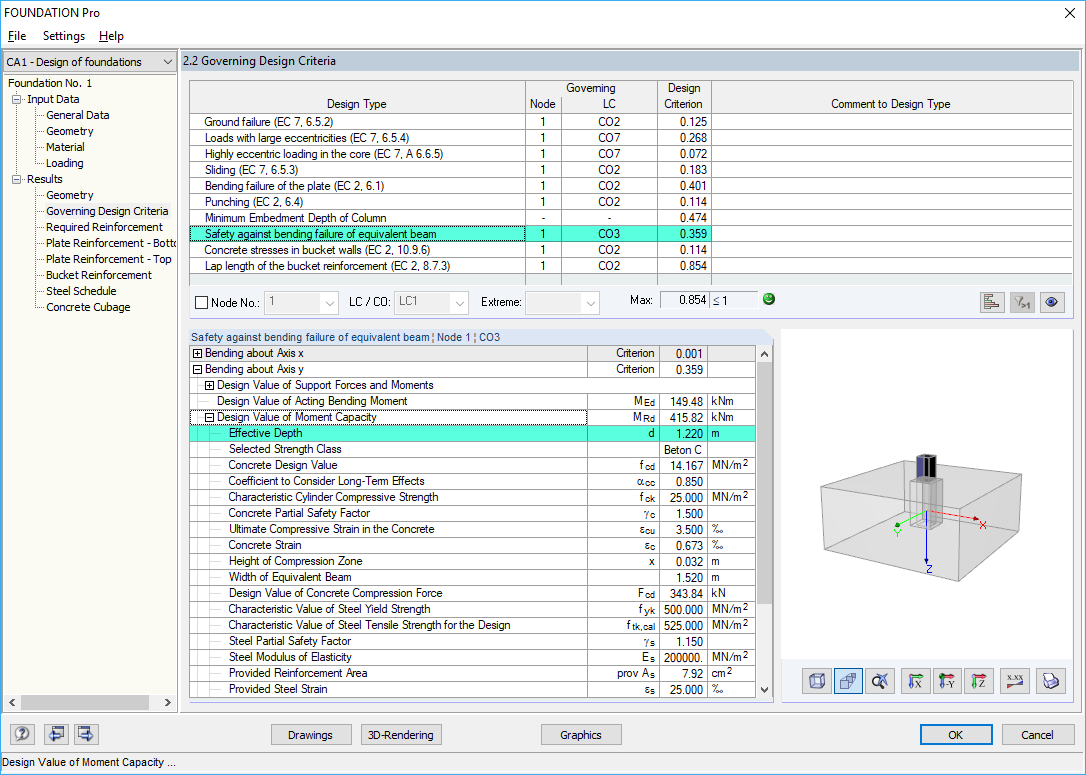Click the Cancel button

click(x=1037, y=735)
